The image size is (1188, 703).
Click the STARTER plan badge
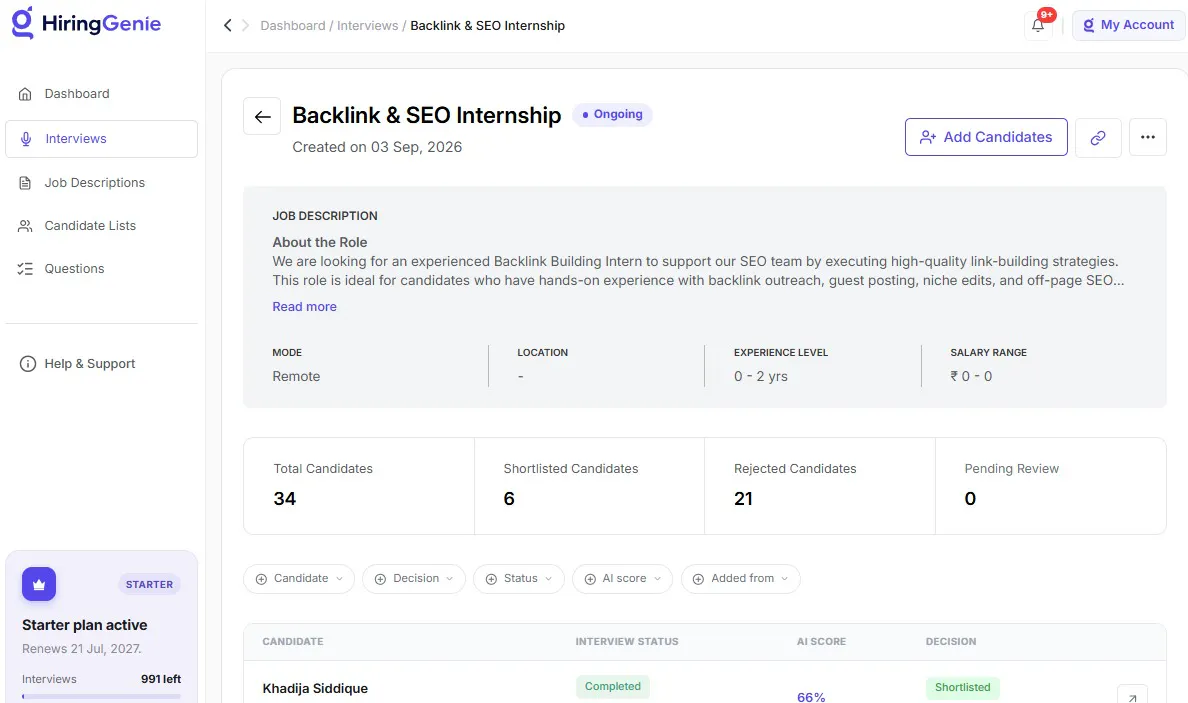click(149, 585)
